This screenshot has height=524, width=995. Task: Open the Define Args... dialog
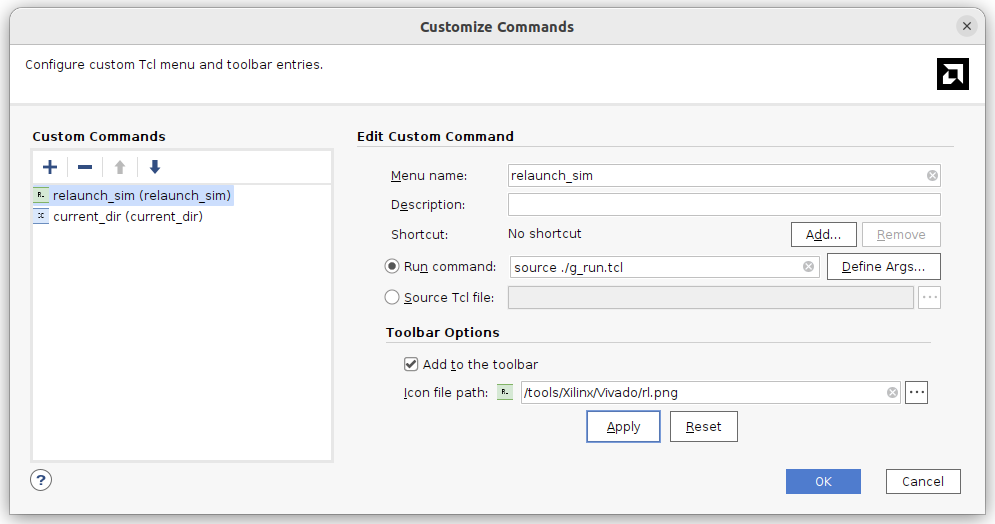(x=883, y=267)
